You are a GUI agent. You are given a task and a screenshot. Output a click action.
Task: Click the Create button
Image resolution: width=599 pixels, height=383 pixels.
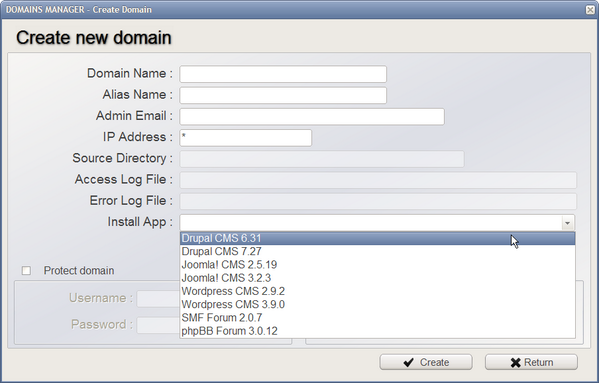(x=426, y=362)
